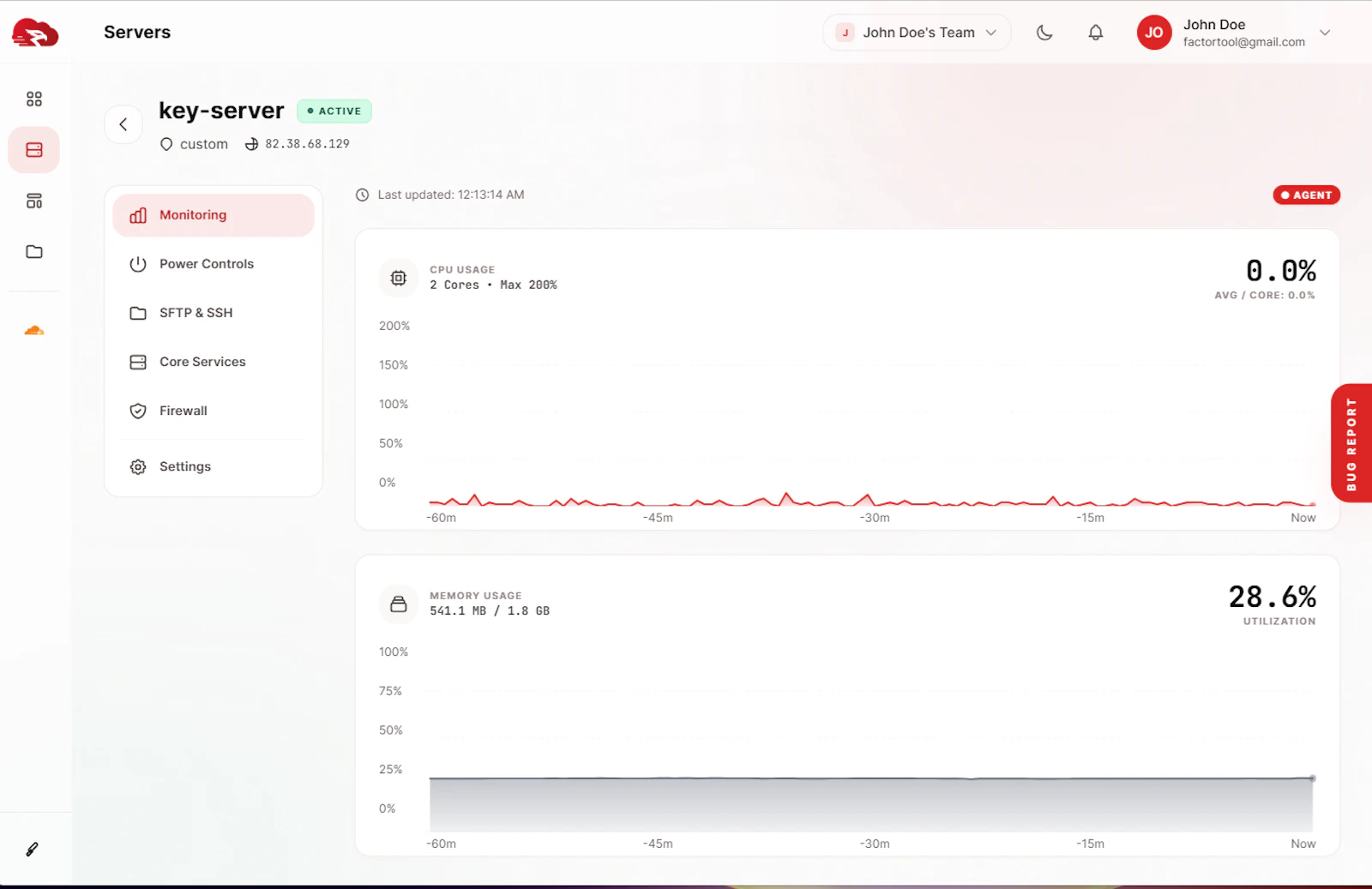Click the paintbrush icon at sidebar bottom
This screenshot has width=1372, height=889.
click(33, 849)
